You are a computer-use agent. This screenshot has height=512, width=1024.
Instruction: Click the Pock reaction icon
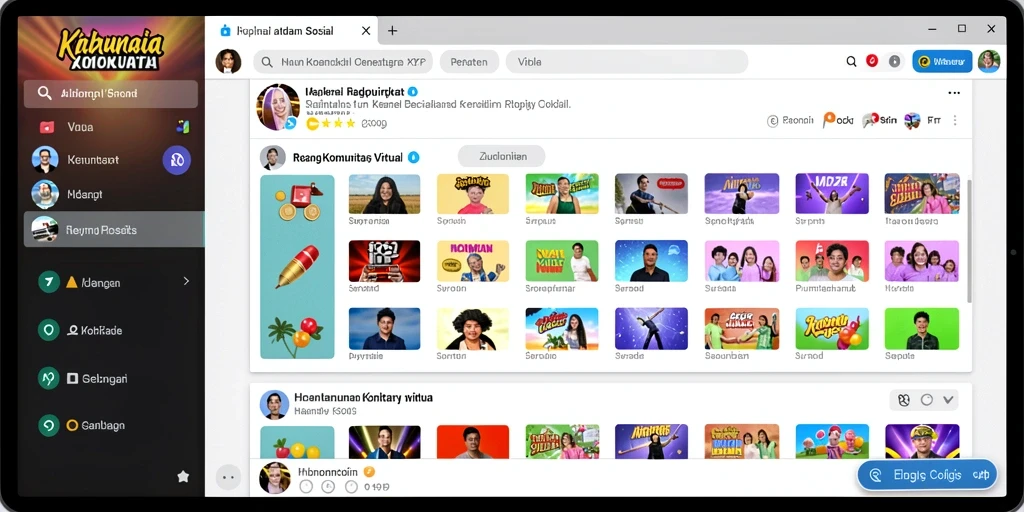click(838, 120)
